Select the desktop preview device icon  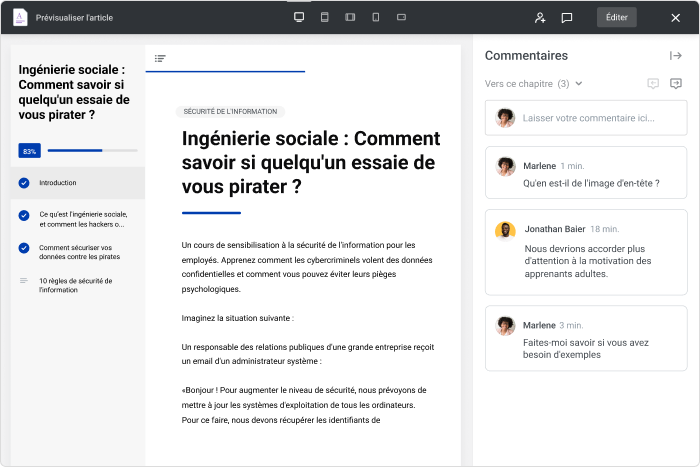pyautogui.click(x=299, y=17)
